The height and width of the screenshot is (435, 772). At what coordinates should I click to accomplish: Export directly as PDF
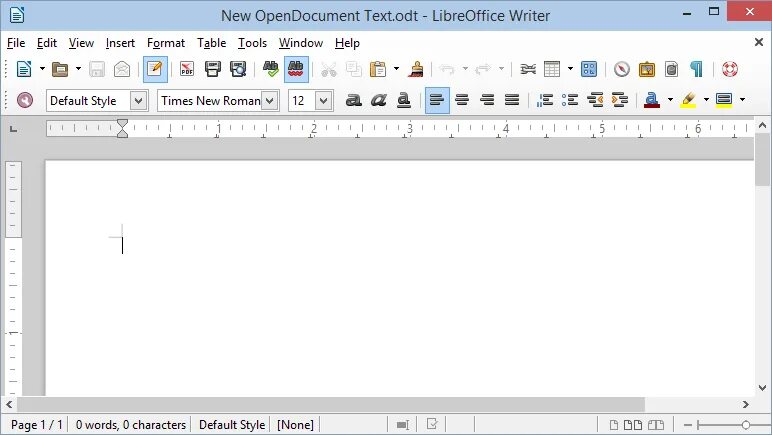coord(187,69)
